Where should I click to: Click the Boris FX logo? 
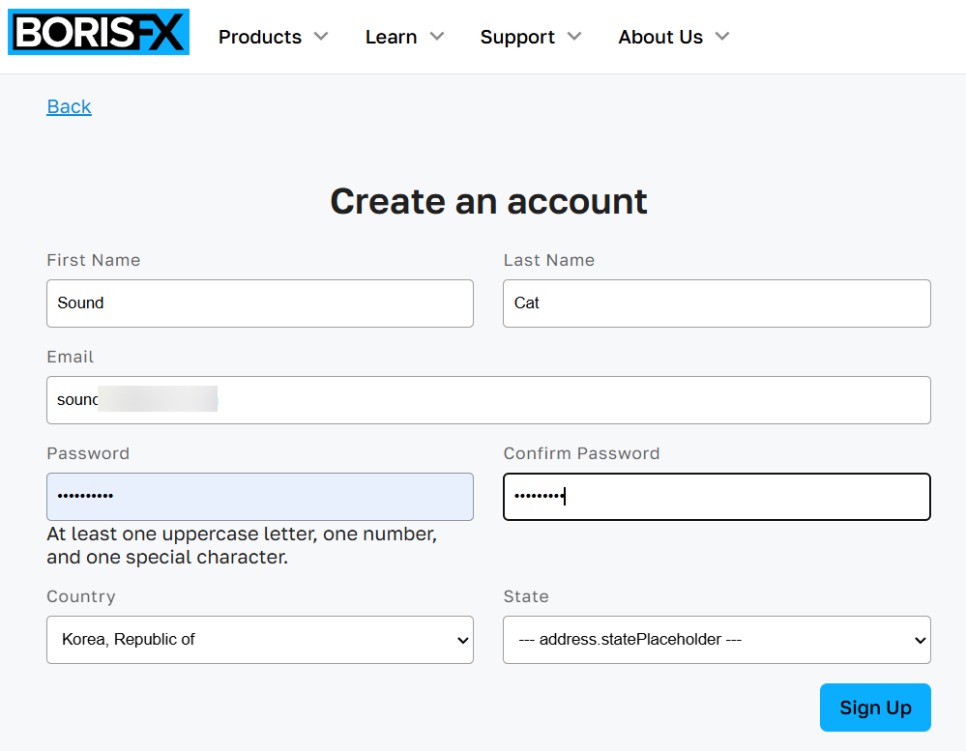[x=99, y=32]
